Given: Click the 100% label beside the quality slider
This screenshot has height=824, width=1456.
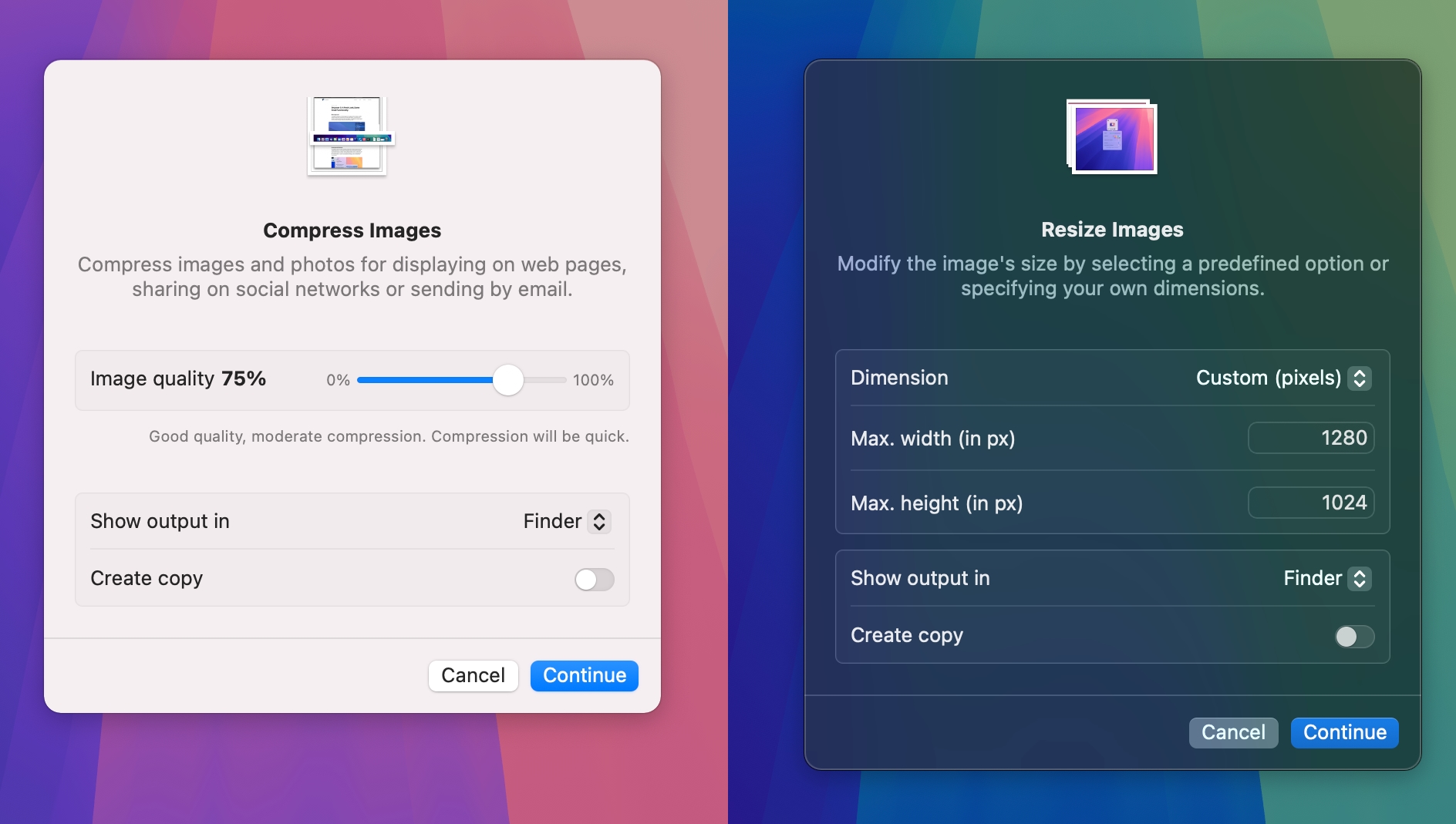Looking at the screenshot, I should point(593,380).
